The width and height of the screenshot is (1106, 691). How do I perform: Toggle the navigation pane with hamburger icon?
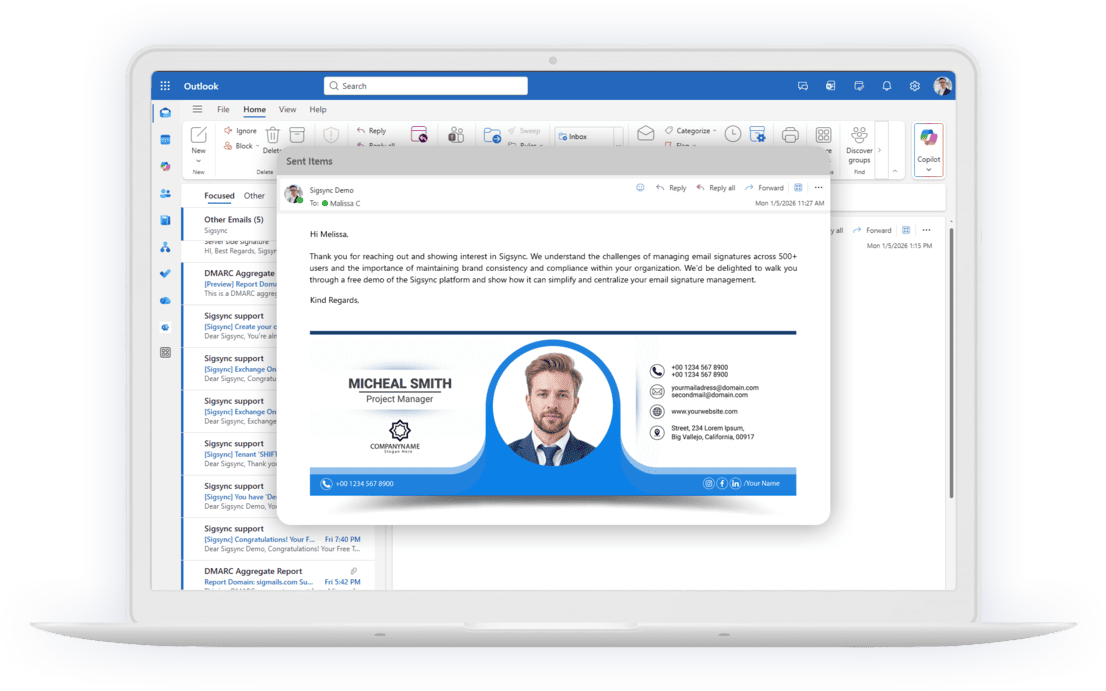198,109
